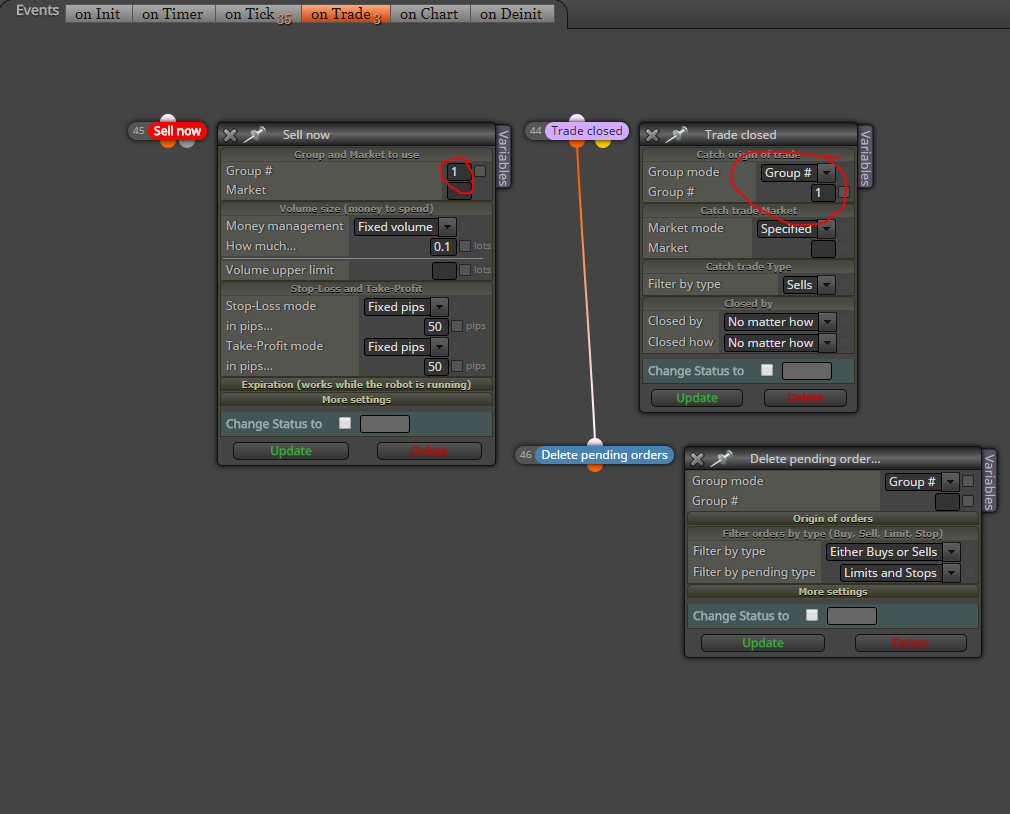Click status color box in Sell now panel
This screenshot has width=1010, height=814.
click(385, 424)
